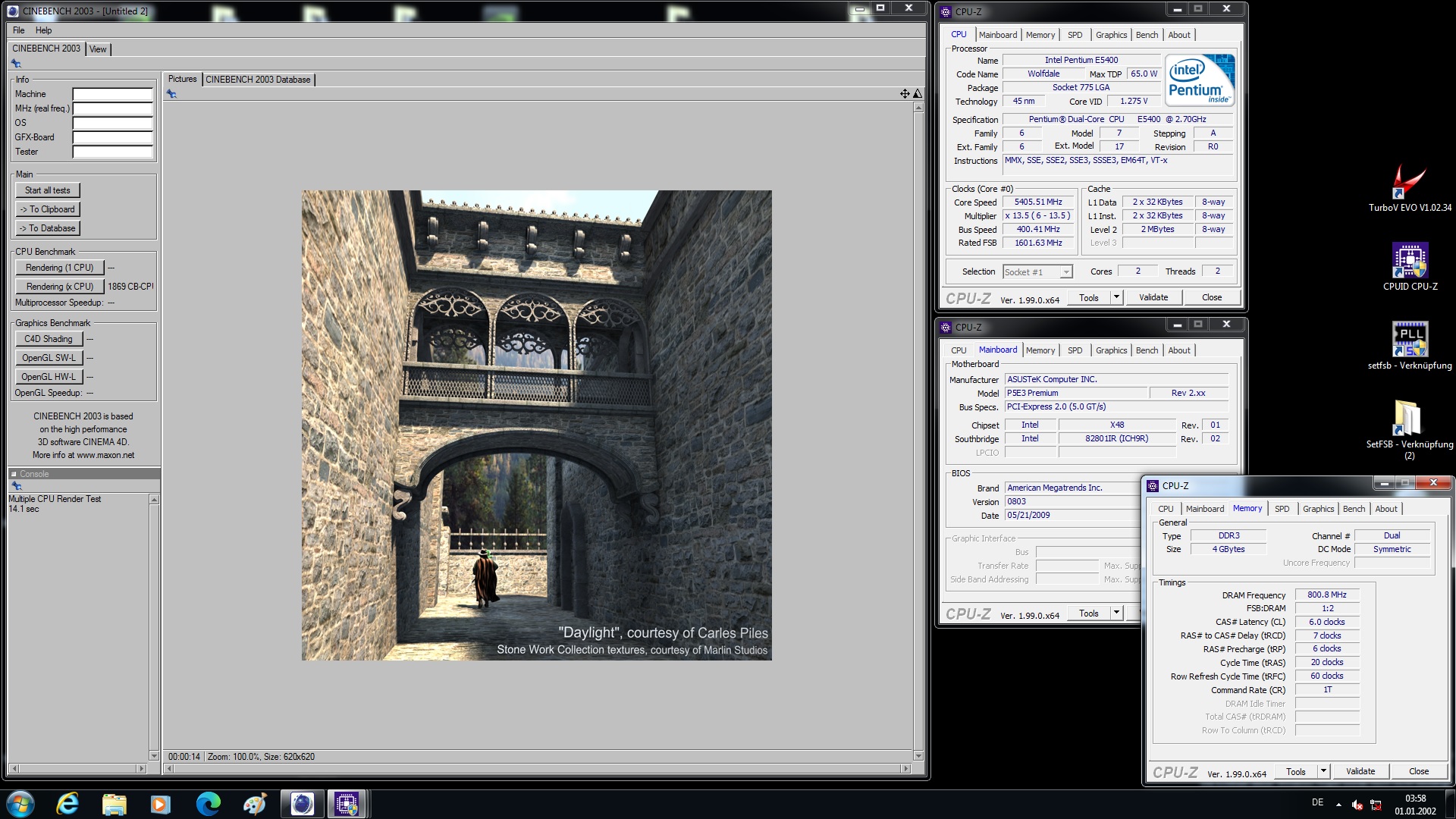Open Paint from the taskbar
The image size is (1456, 819).
(255, 804)
